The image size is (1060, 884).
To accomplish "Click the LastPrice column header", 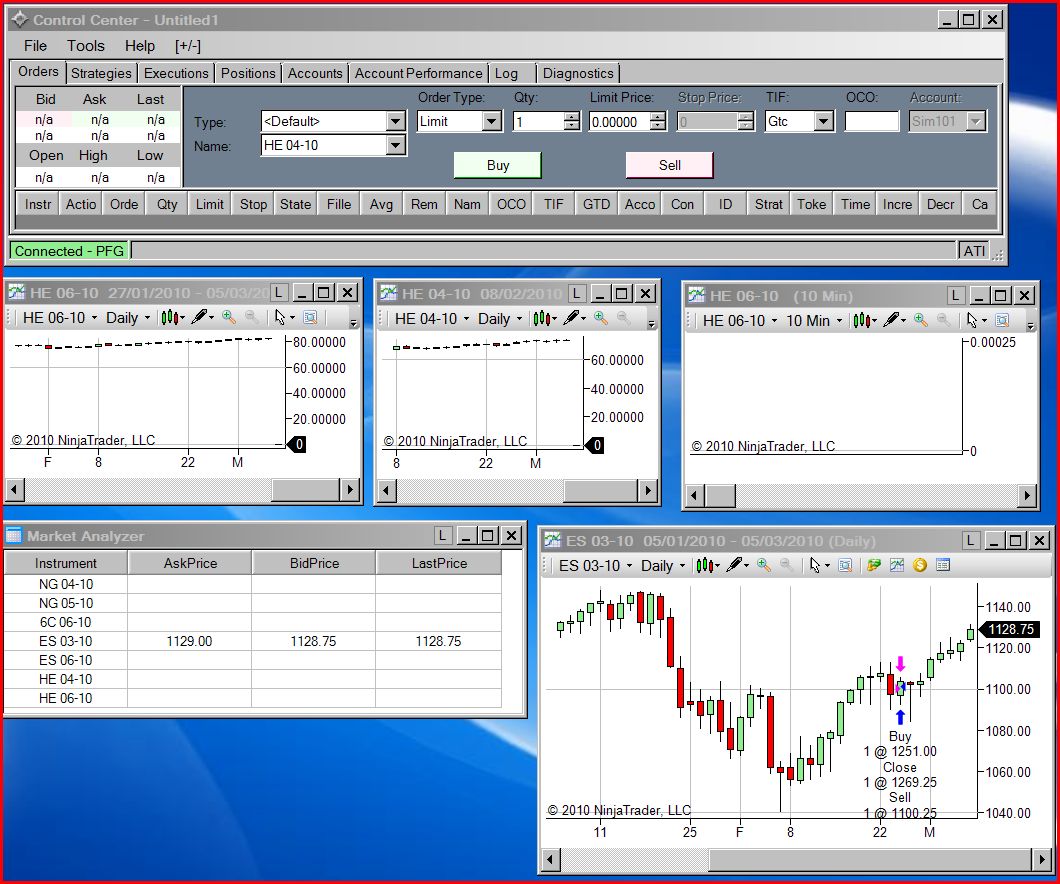I will point(439,563).
